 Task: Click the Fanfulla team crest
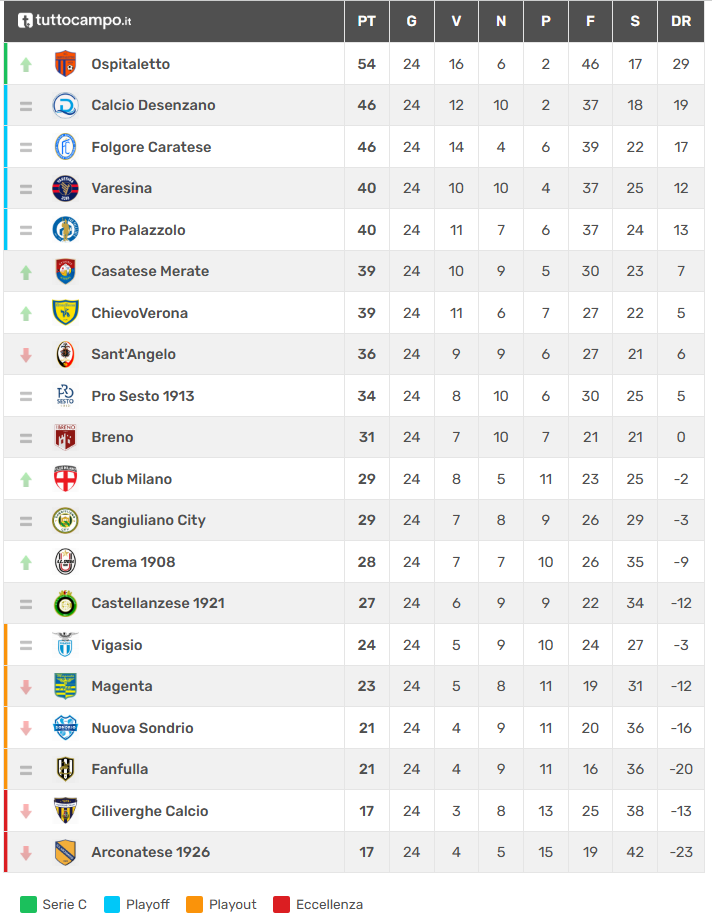pyautogui.click(x=65, y=769)
